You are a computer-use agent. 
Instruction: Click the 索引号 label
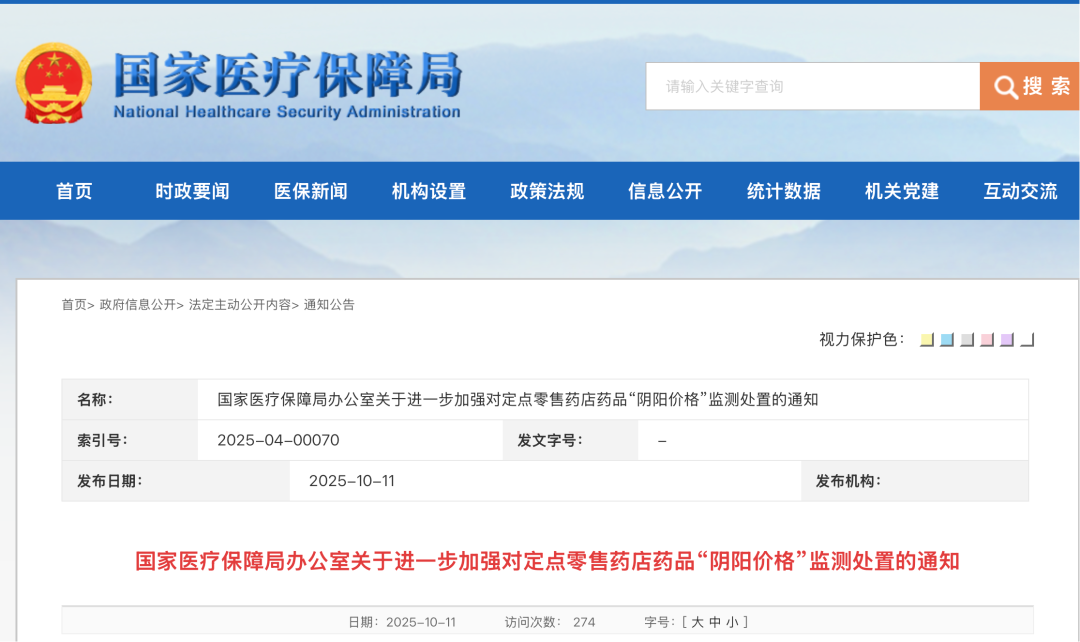pos(102,440)
